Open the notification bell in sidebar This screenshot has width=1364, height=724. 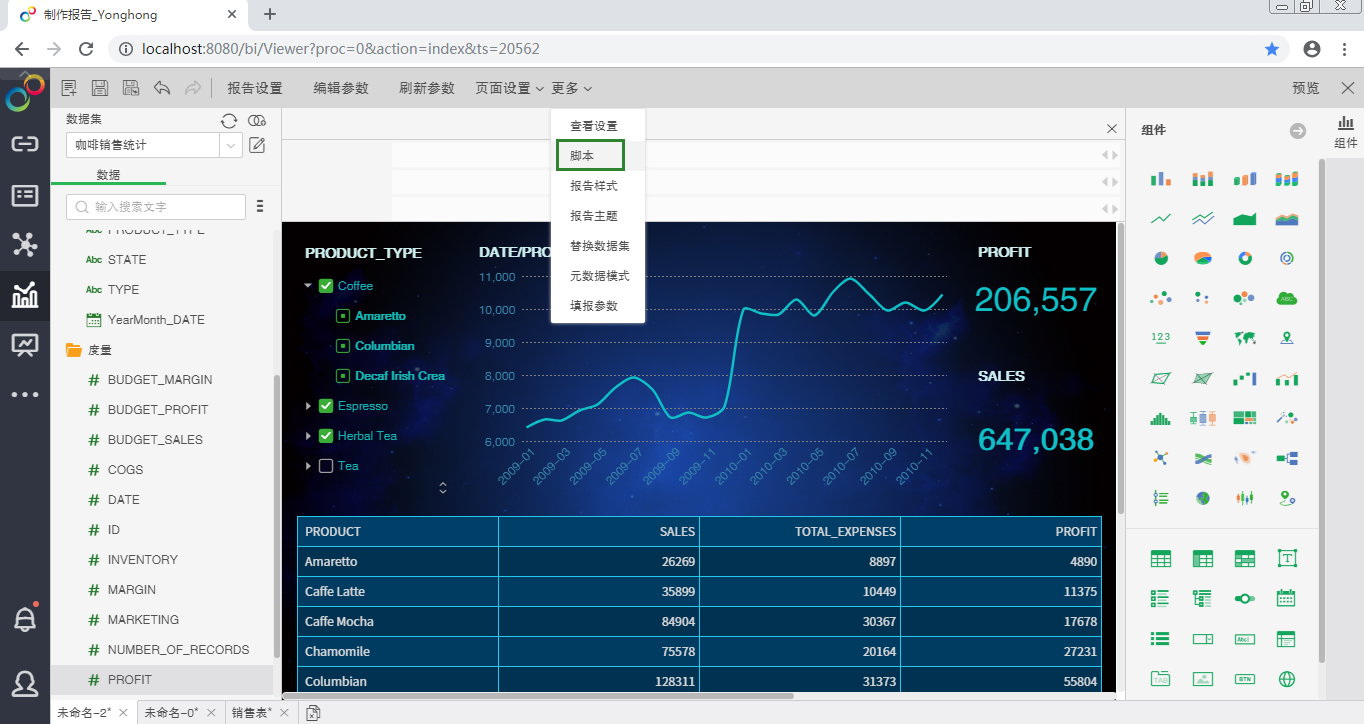pos(25,619)
